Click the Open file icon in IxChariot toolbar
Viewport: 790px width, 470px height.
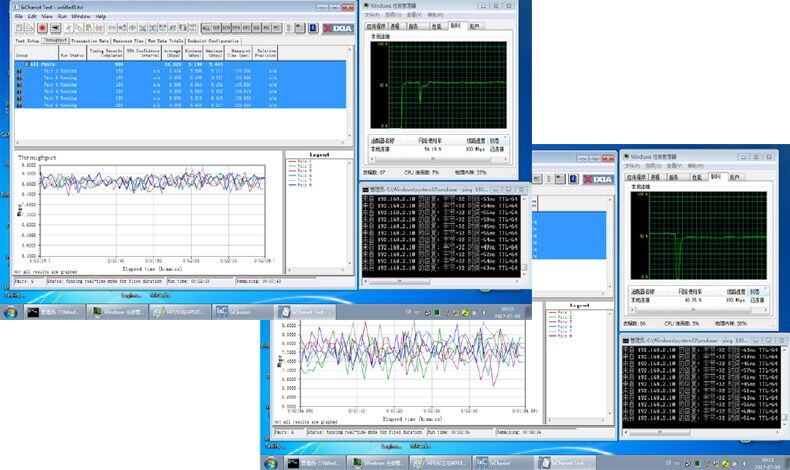[x=29, y=28]
